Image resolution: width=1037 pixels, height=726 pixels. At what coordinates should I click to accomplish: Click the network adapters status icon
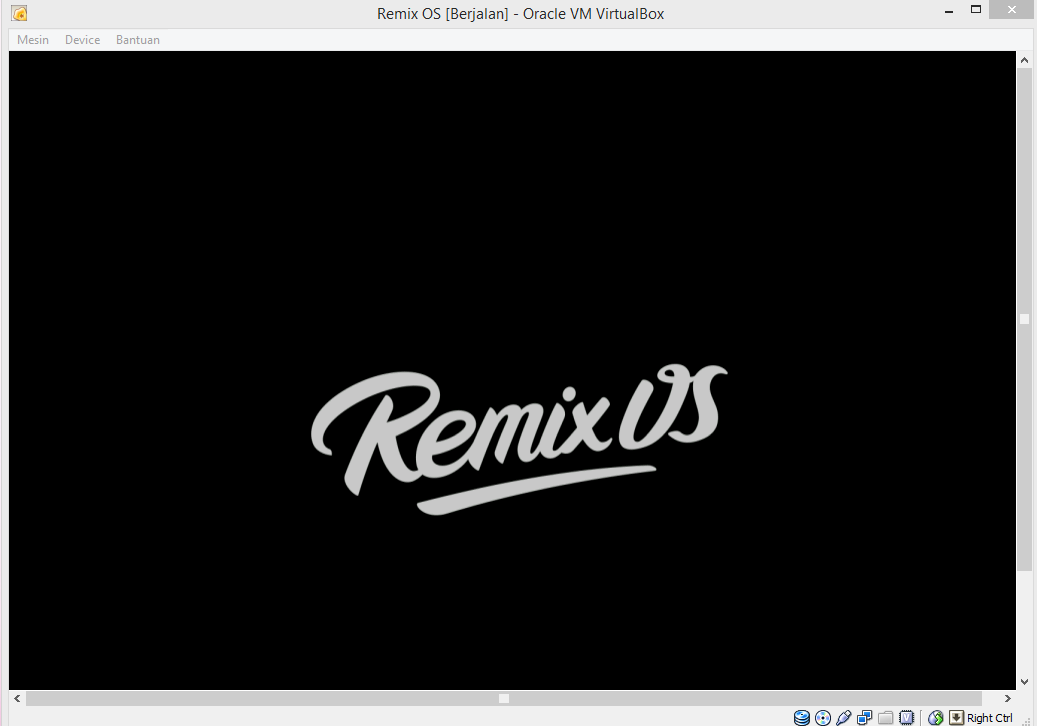(x=864, y=717)
